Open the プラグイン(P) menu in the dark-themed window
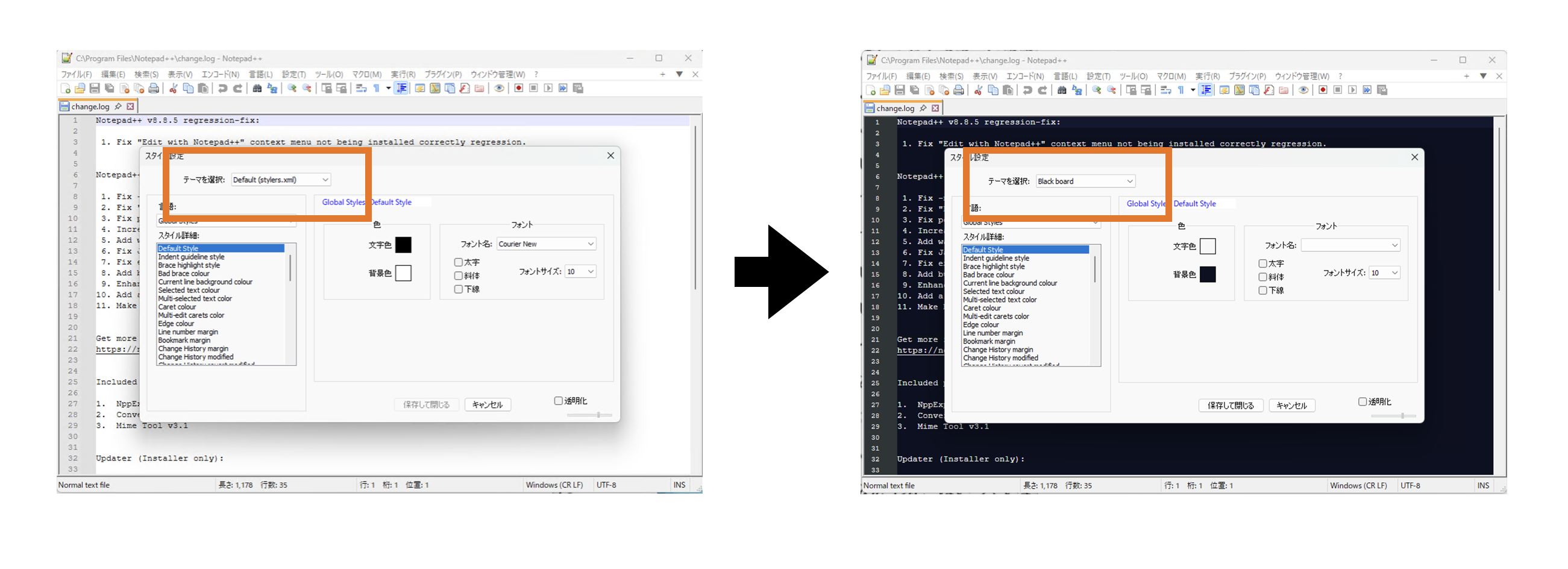The height and width of the screenshot is (569, 1568). click(1247, 77)
